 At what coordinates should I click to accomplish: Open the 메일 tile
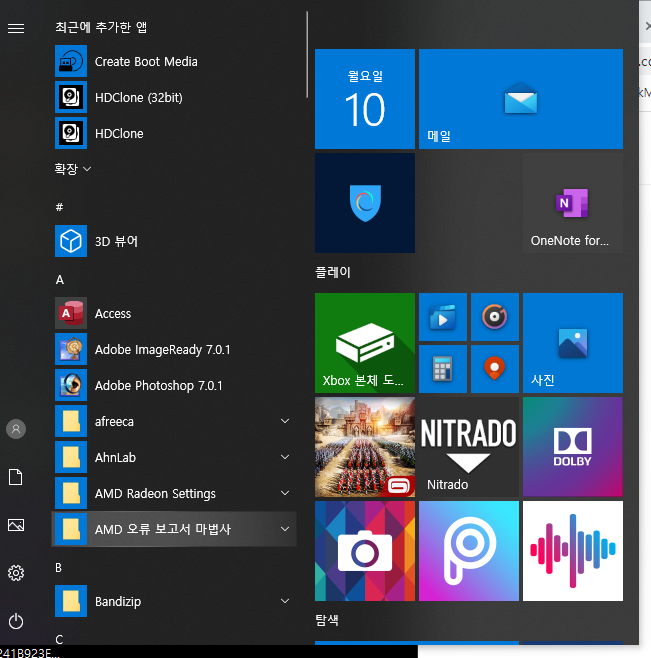coord(521,99)
